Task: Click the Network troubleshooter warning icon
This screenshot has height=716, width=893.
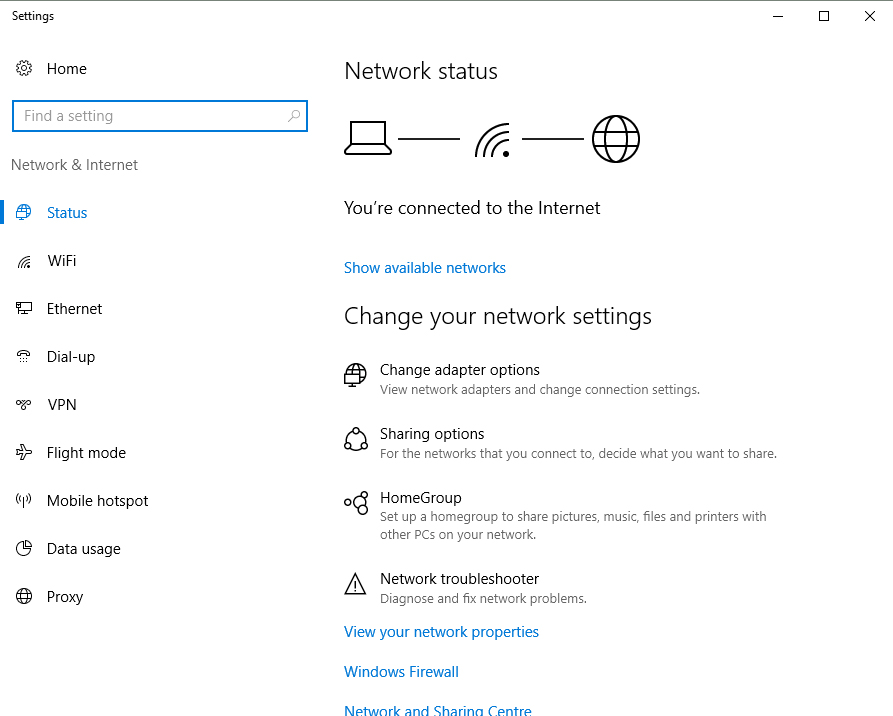Action: (x=355, y=584)
